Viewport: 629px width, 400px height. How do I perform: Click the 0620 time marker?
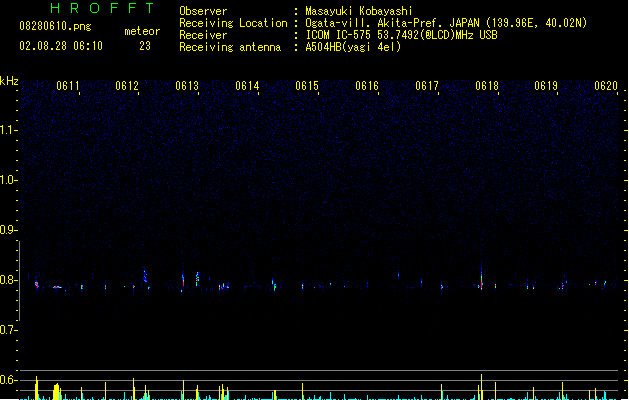pos(606,86)
